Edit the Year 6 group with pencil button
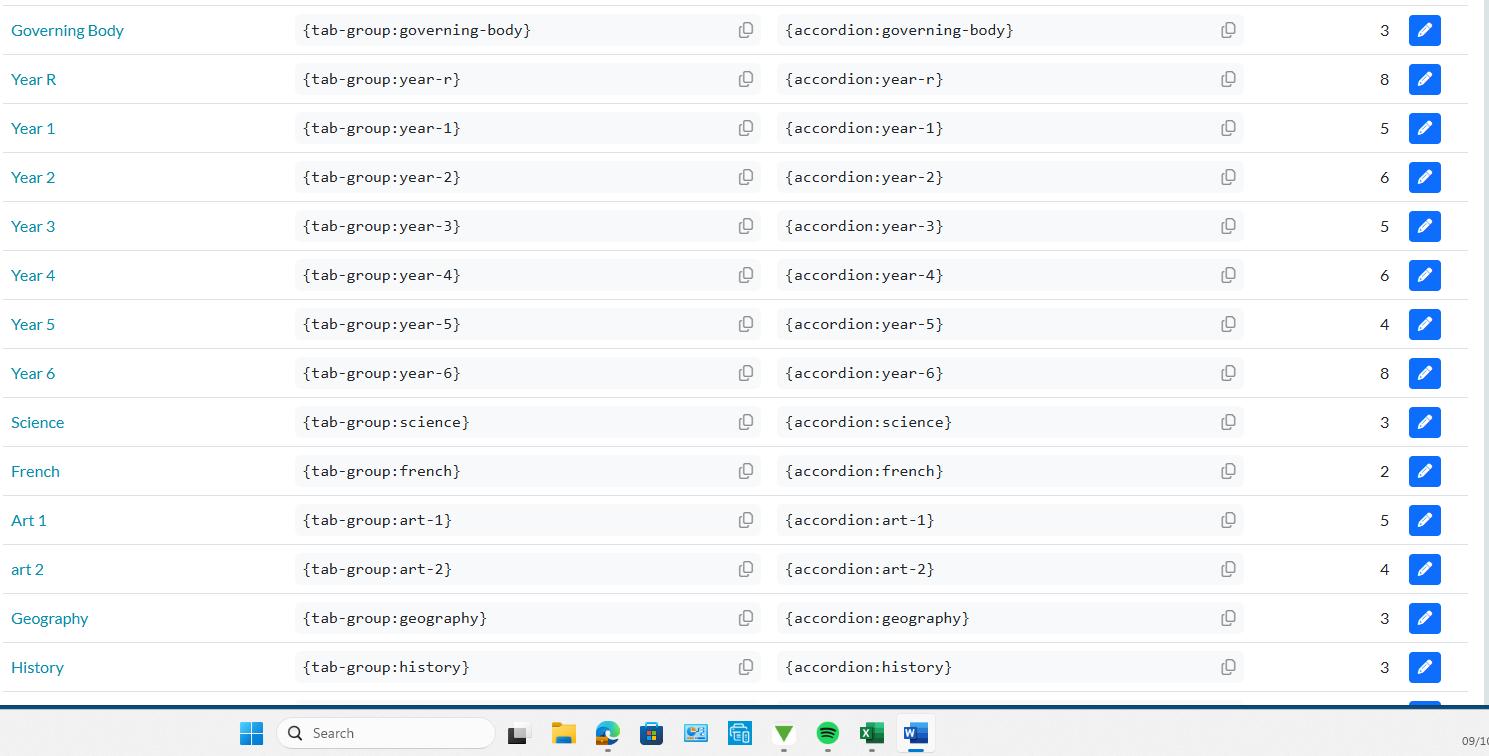The width and height of the screenshot is (1489, 756). click(x=1424, y=373)
